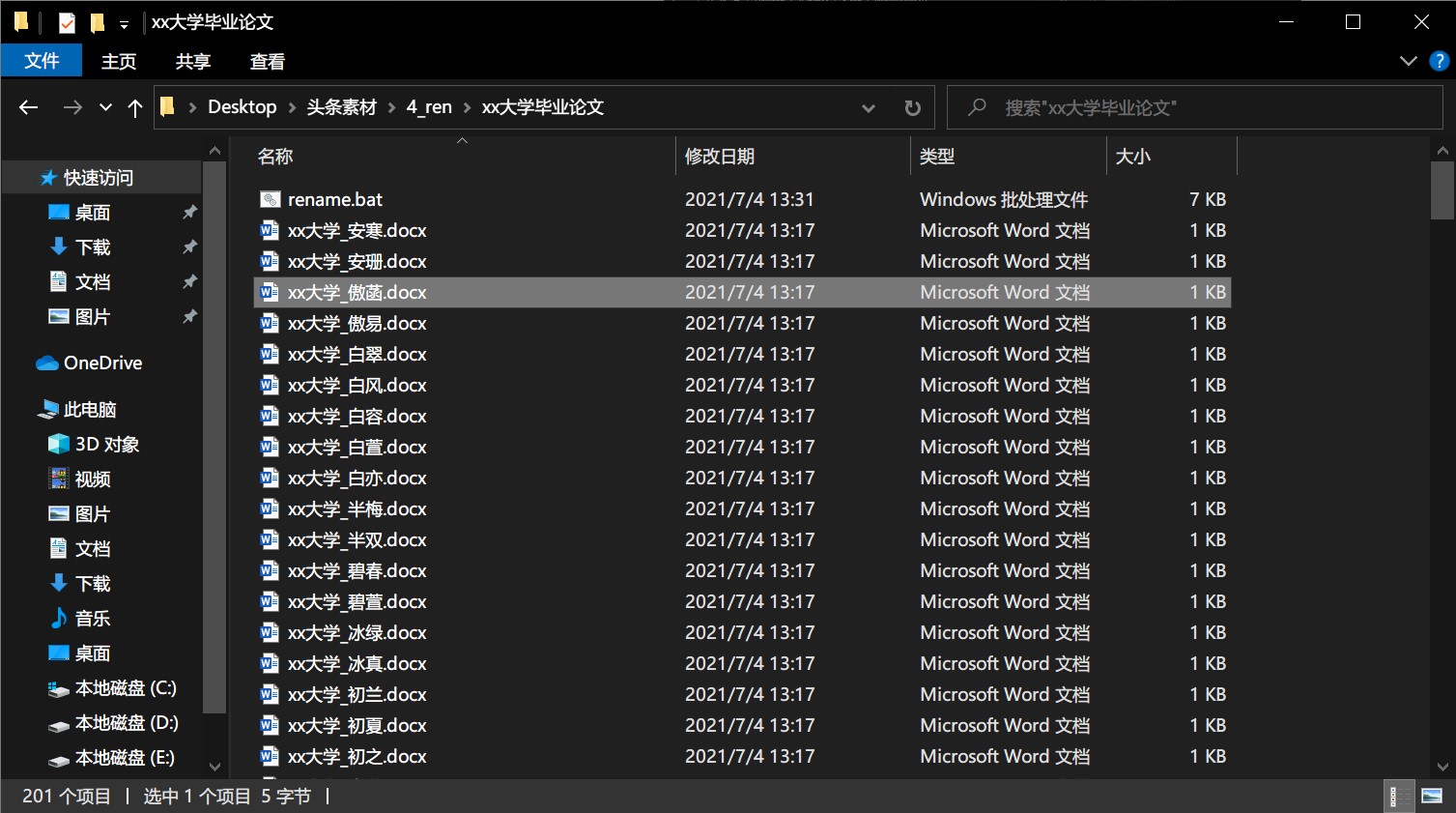The height and width of the screenshot is (813, 1456).
Task: Select file name xx大学_白亦.docx
Action: [357, 478]
